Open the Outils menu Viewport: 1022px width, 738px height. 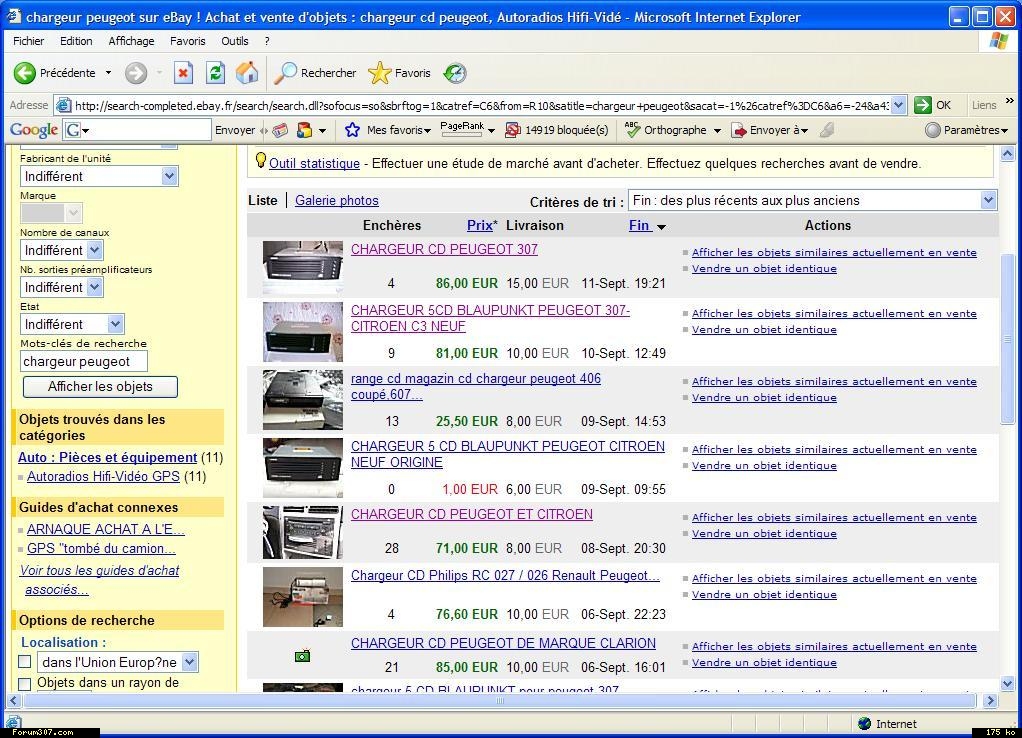234,41
